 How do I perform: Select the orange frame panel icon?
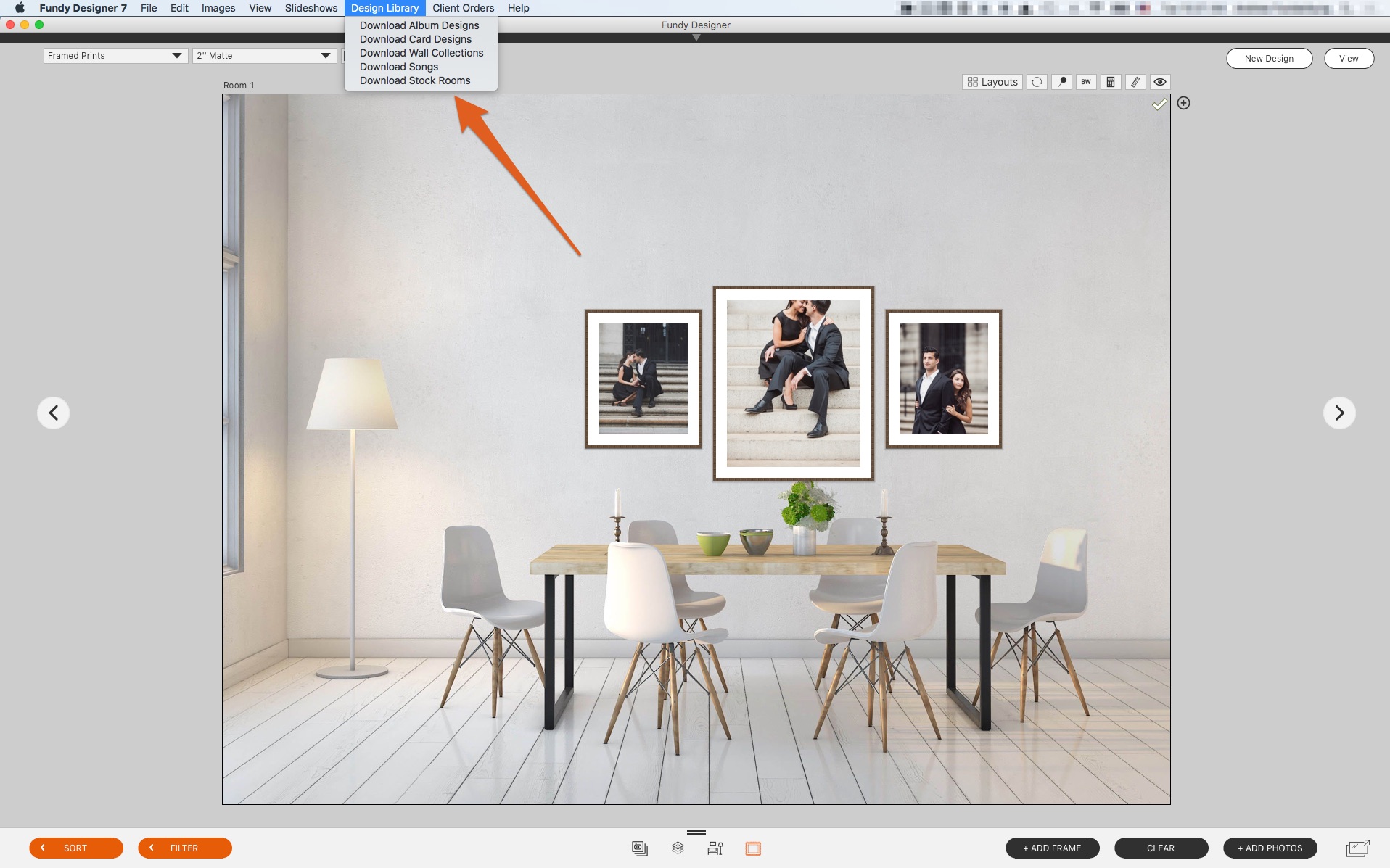pos(753,848)
